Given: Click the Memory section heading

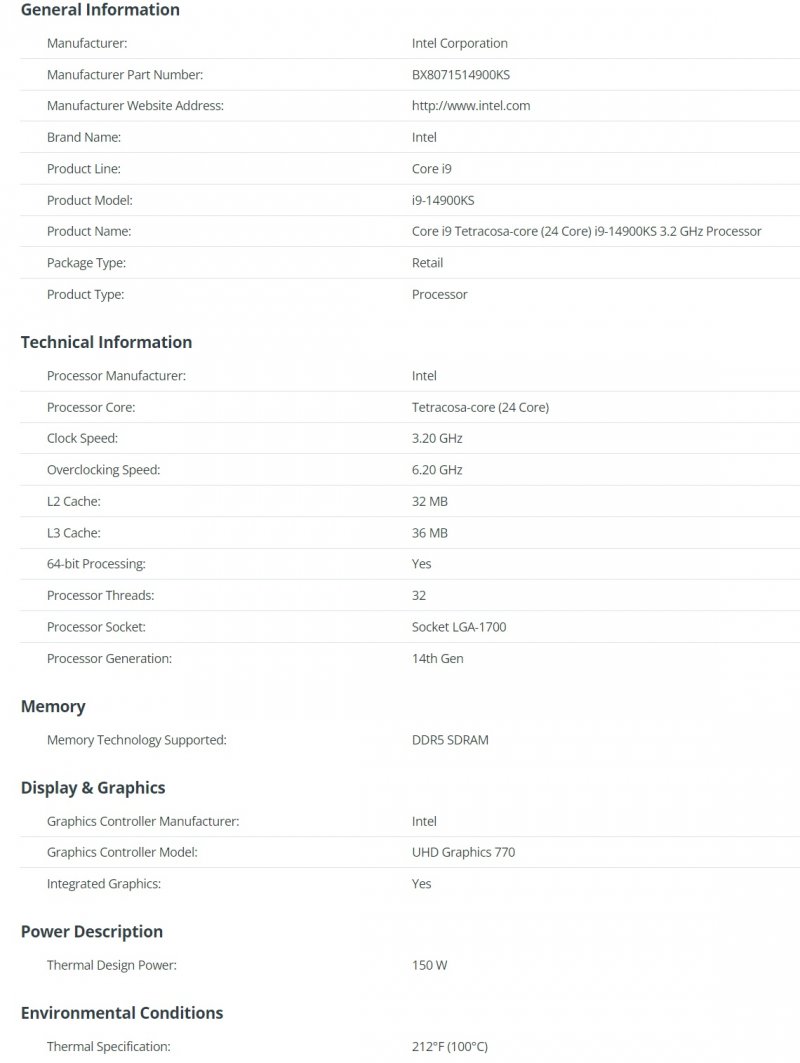Looking at the screenshot, I should click(x=53, y=707).
